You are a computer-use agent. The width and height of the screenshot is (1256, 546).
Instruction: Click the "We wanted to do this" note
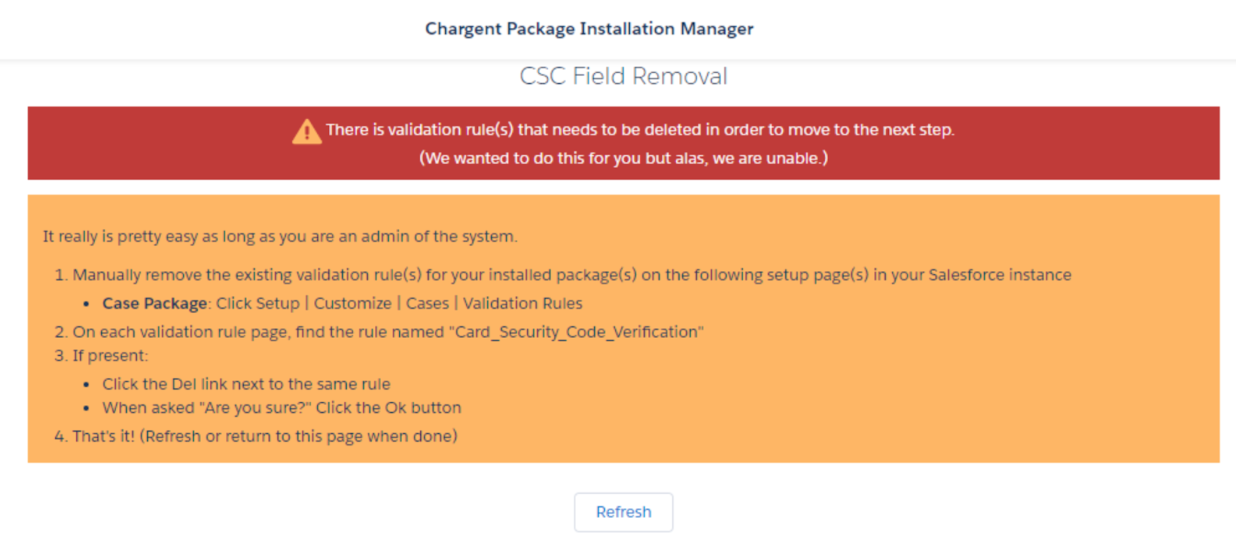[x=623, y=158]
